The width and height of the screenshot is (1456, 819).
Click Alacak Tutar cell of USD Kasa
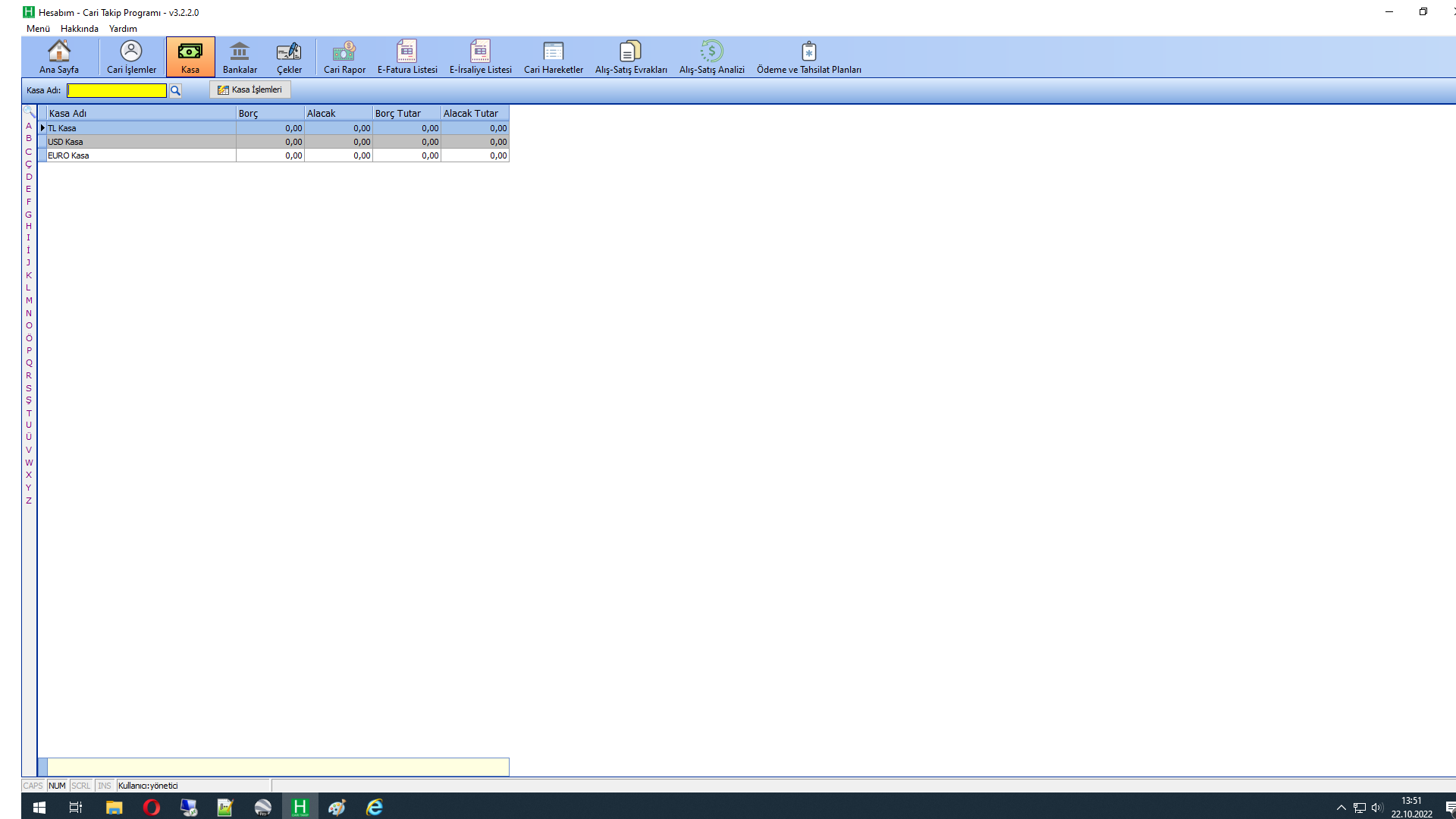click(475, 142)
